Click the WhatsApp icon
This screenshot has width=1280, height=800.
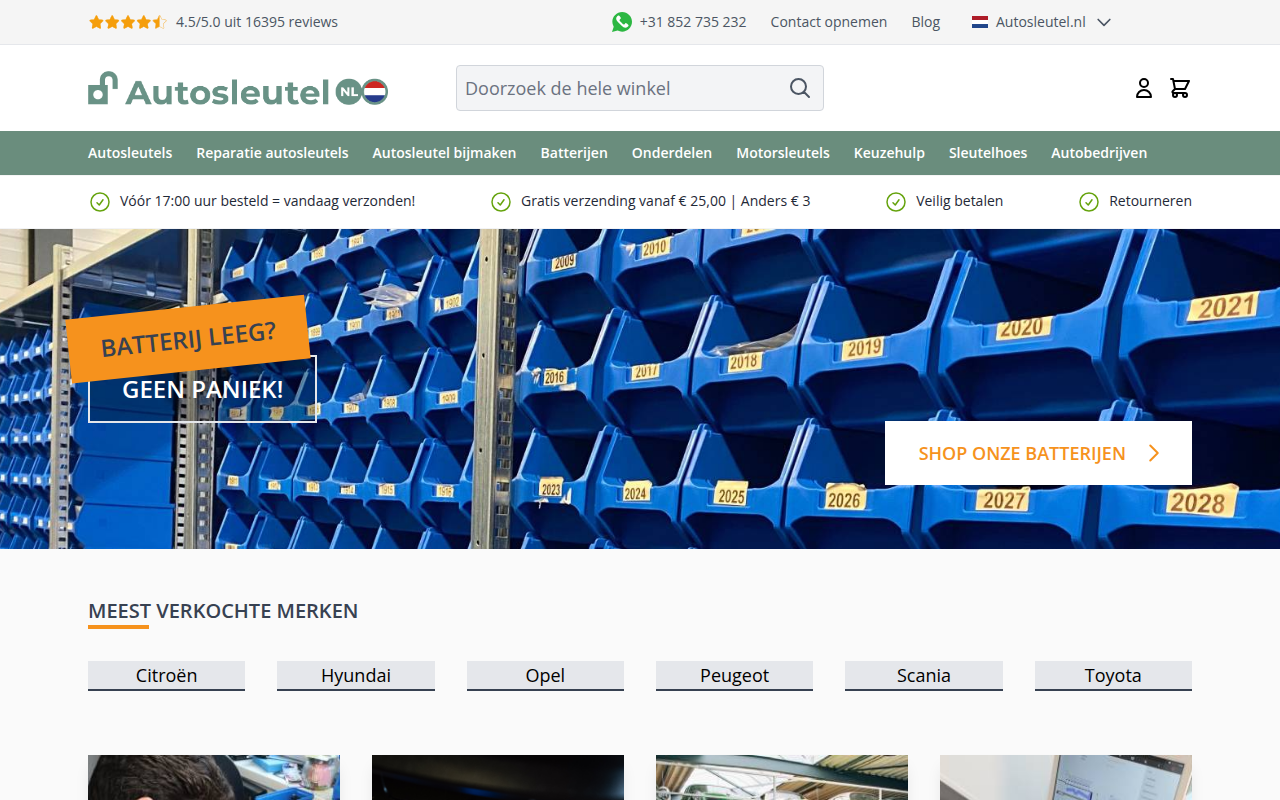coord(622,22)
